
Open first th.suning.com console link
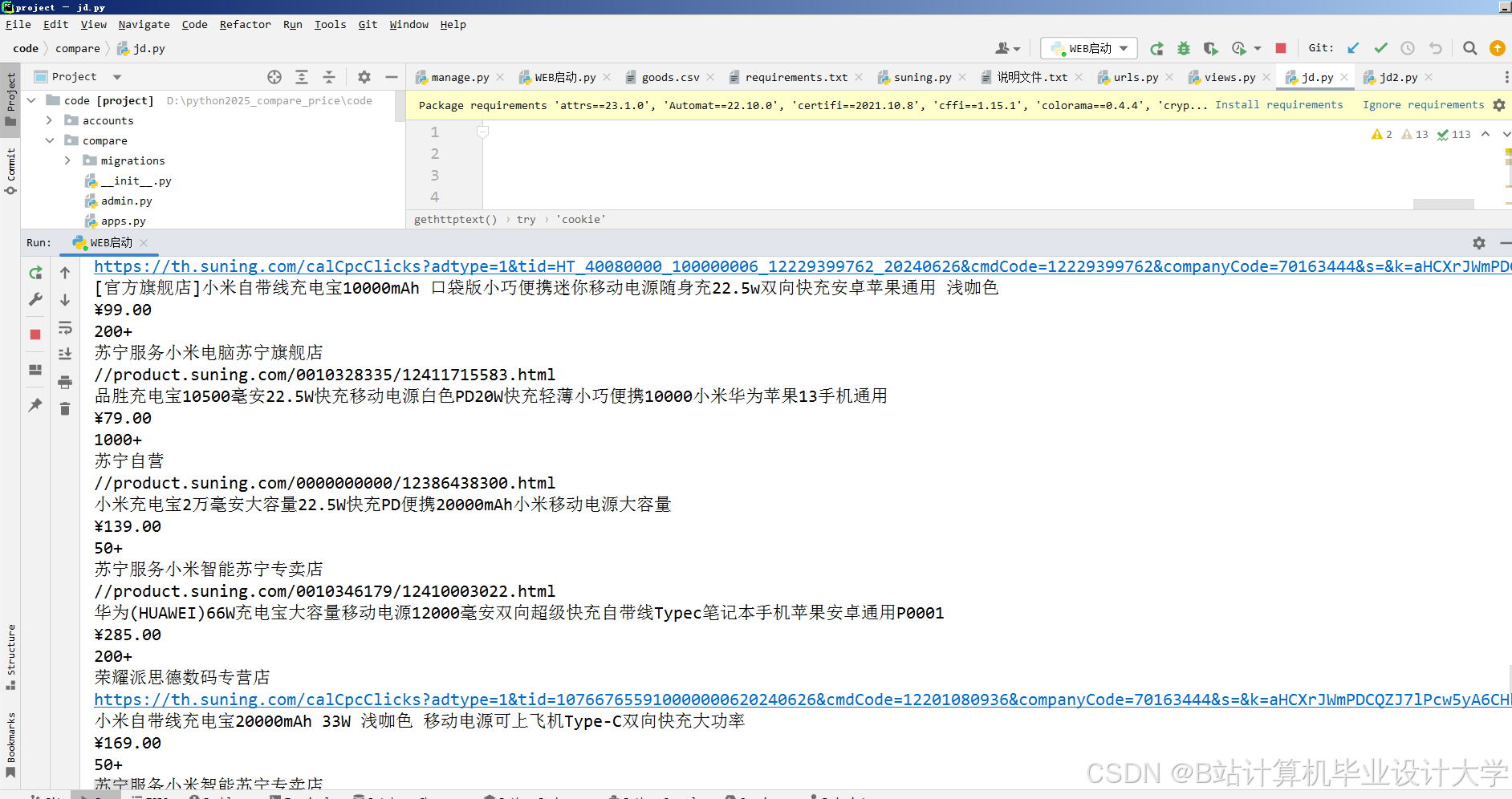pyautogui.click(x=803, y=266)
